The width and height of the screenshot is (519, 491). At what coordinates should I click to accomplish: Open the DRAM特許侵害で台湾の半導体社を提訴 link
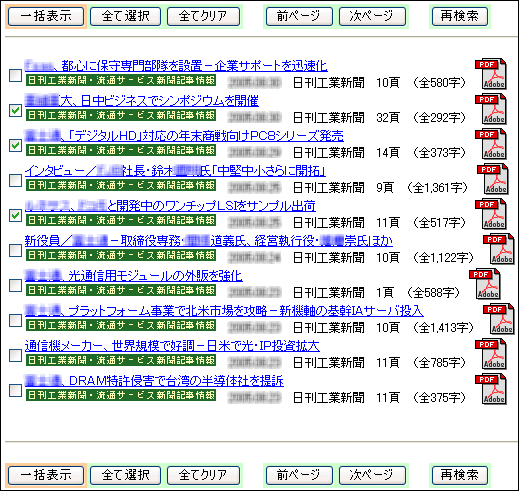click(x=154, y=380)
